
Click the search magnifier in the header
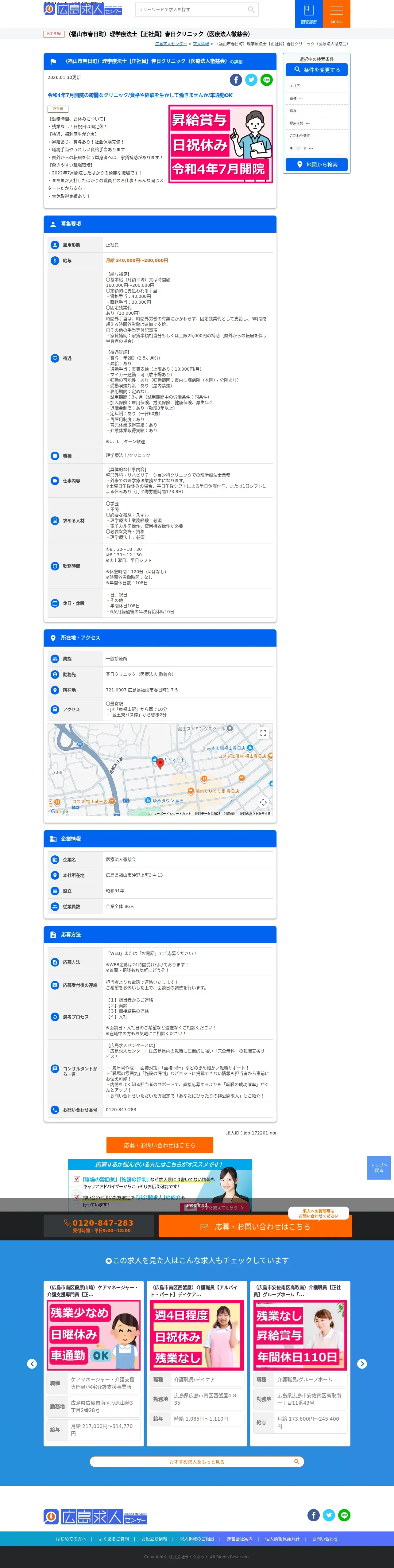[251, 9]
